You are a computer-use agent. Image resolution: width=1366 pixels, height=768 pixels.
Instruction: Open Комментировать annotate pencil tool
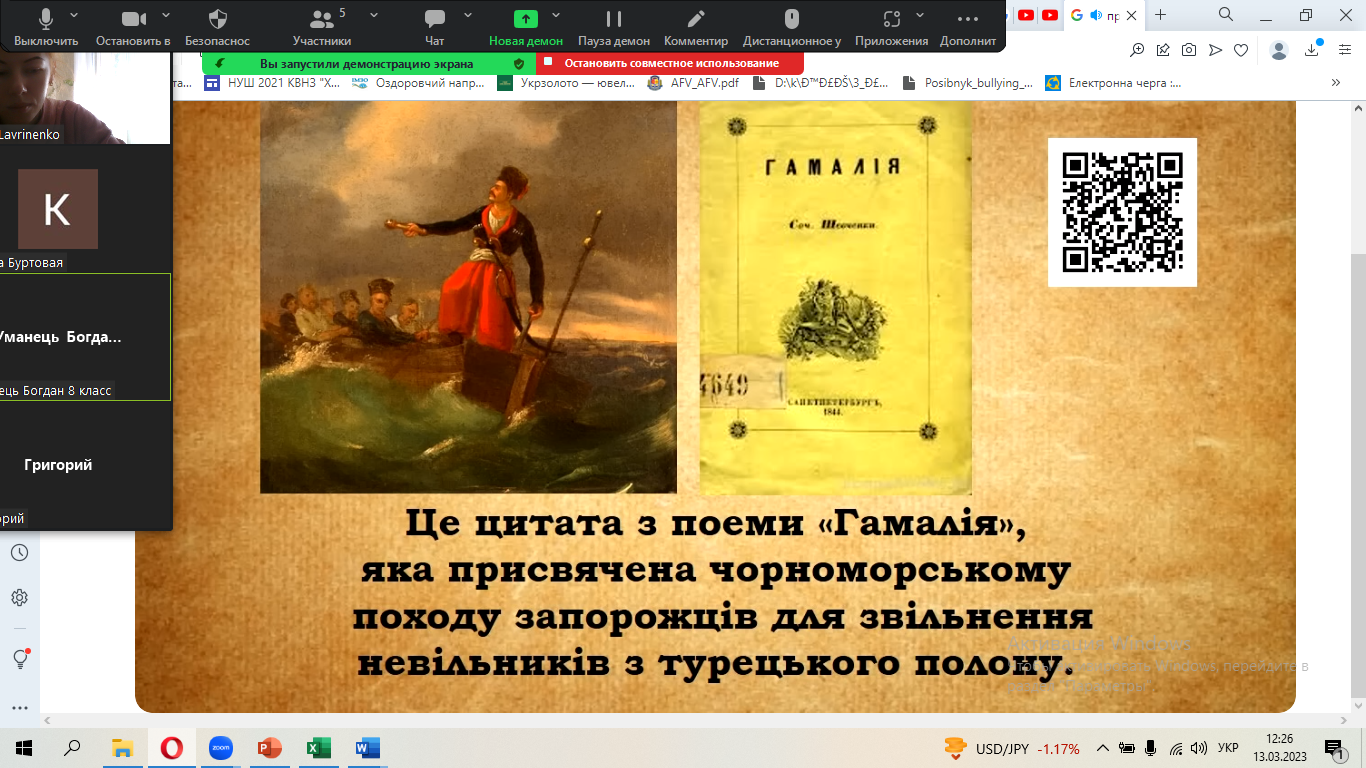point(696,27)
